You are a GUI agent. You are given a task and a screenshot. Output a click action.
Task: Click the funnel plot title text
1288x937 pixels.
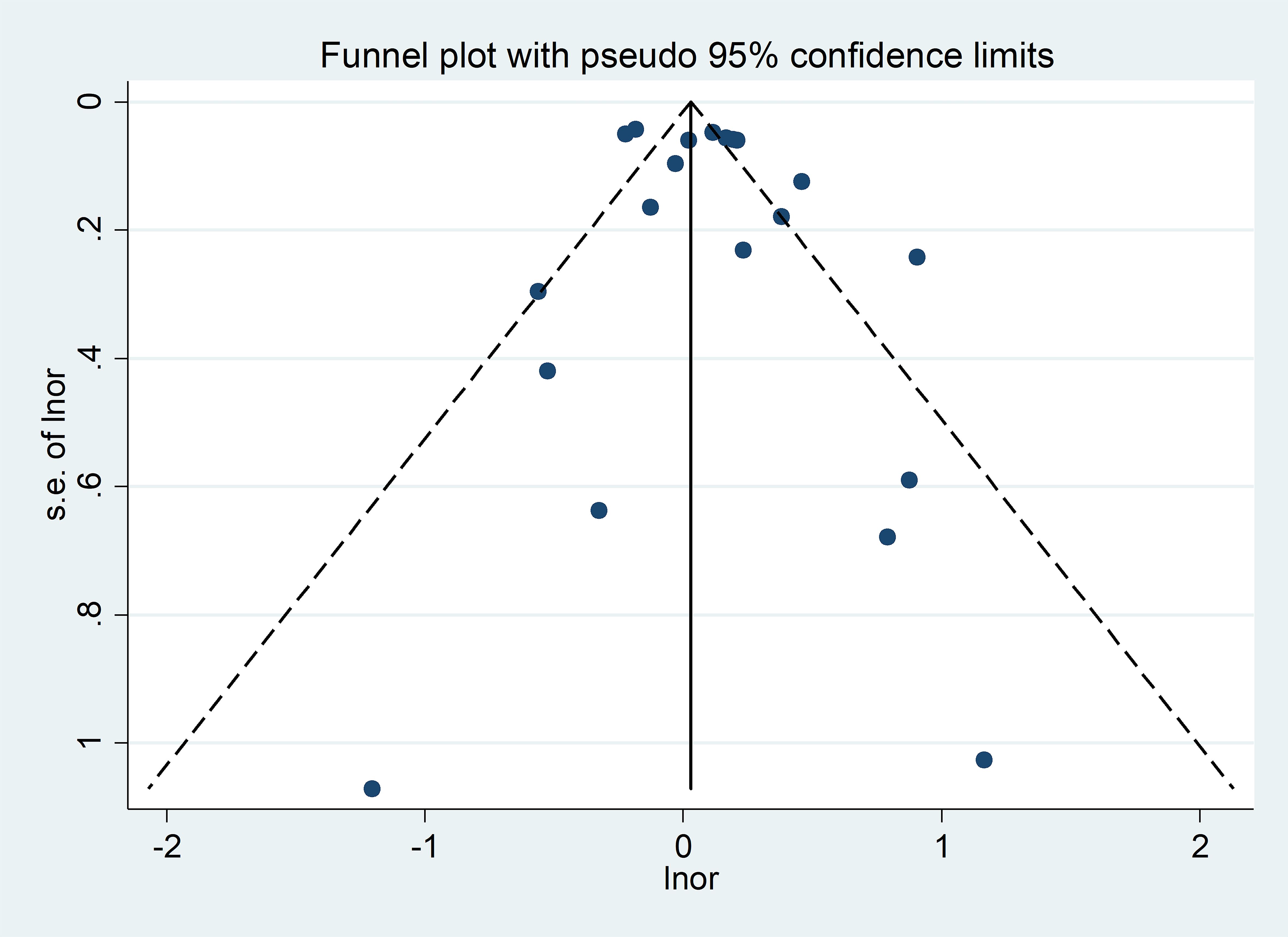687,56
